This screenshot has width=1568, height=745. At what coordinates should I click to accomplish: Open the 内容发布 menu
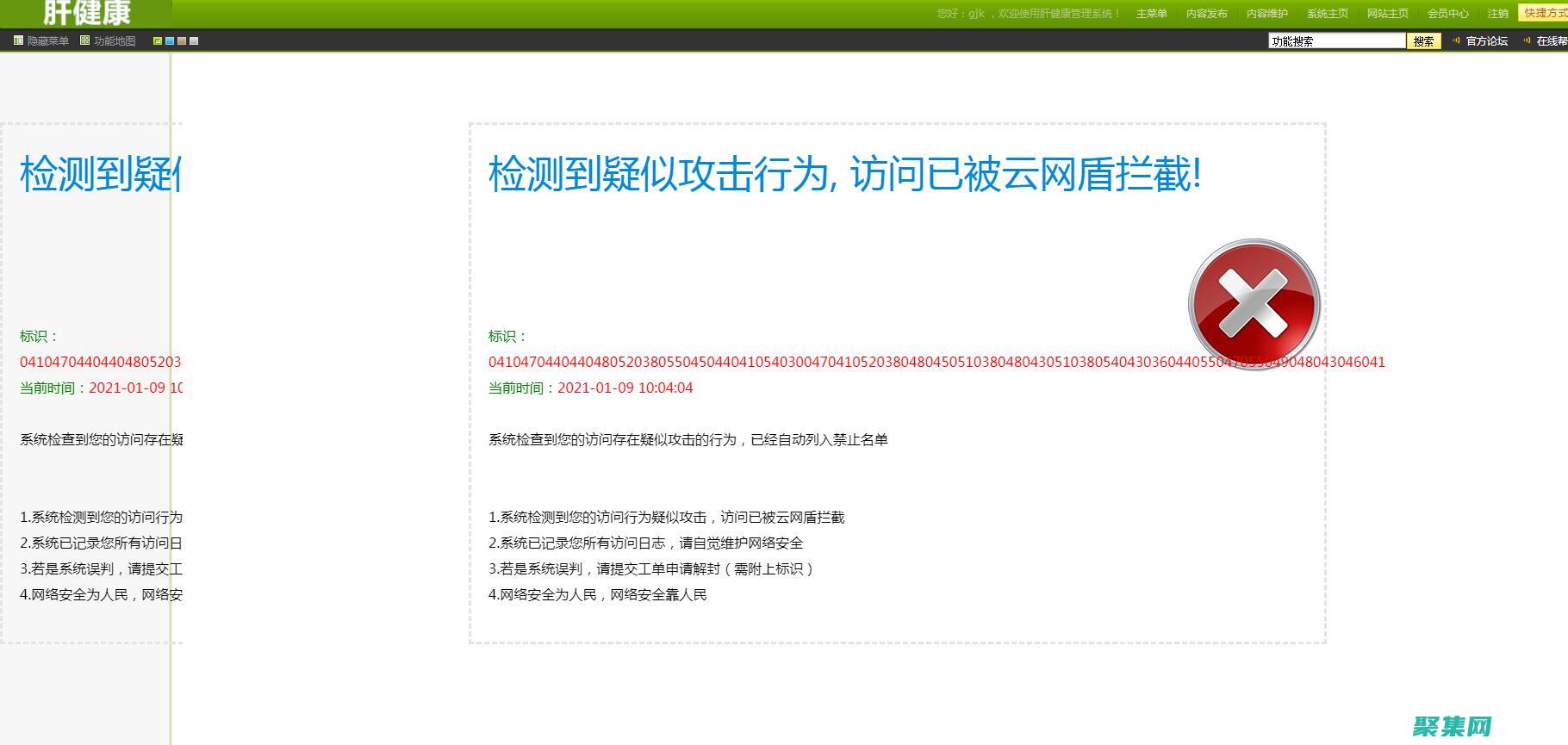point(1206,14)
